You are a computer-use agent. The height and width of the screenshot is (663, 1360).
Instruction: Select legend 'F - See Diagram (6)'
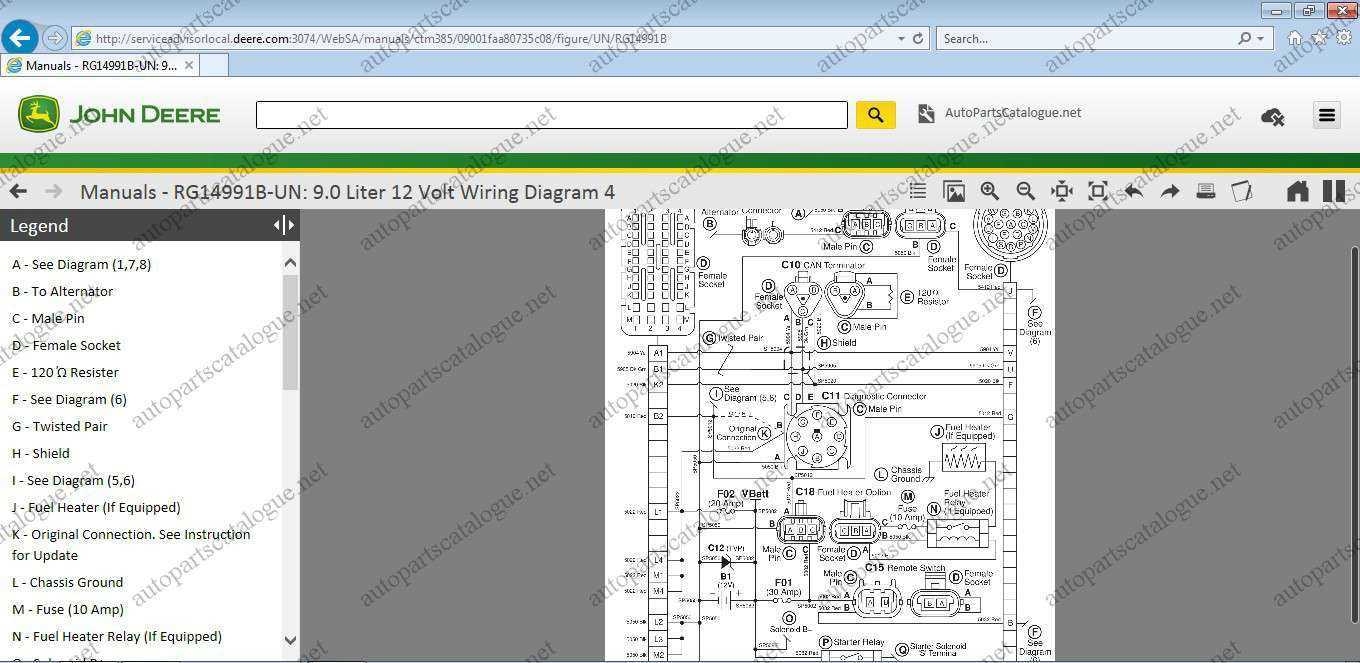click(x=69, y=399)
